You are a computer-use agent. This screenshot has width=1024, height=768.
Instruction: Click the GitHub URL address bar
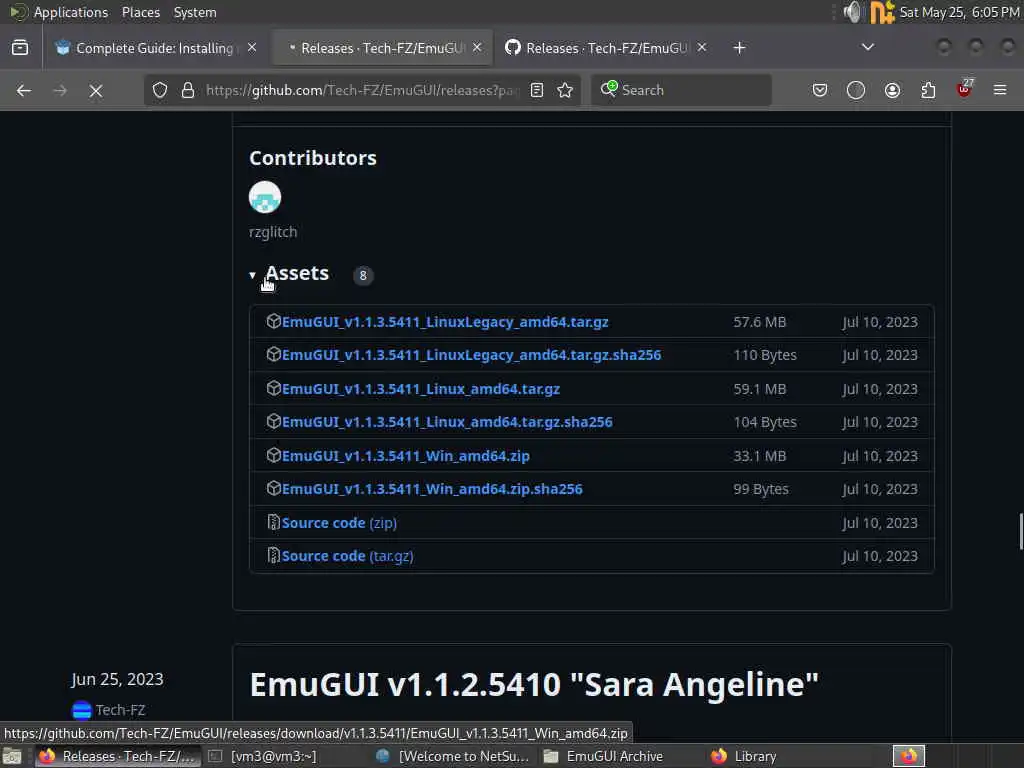(x=360, y=90)
